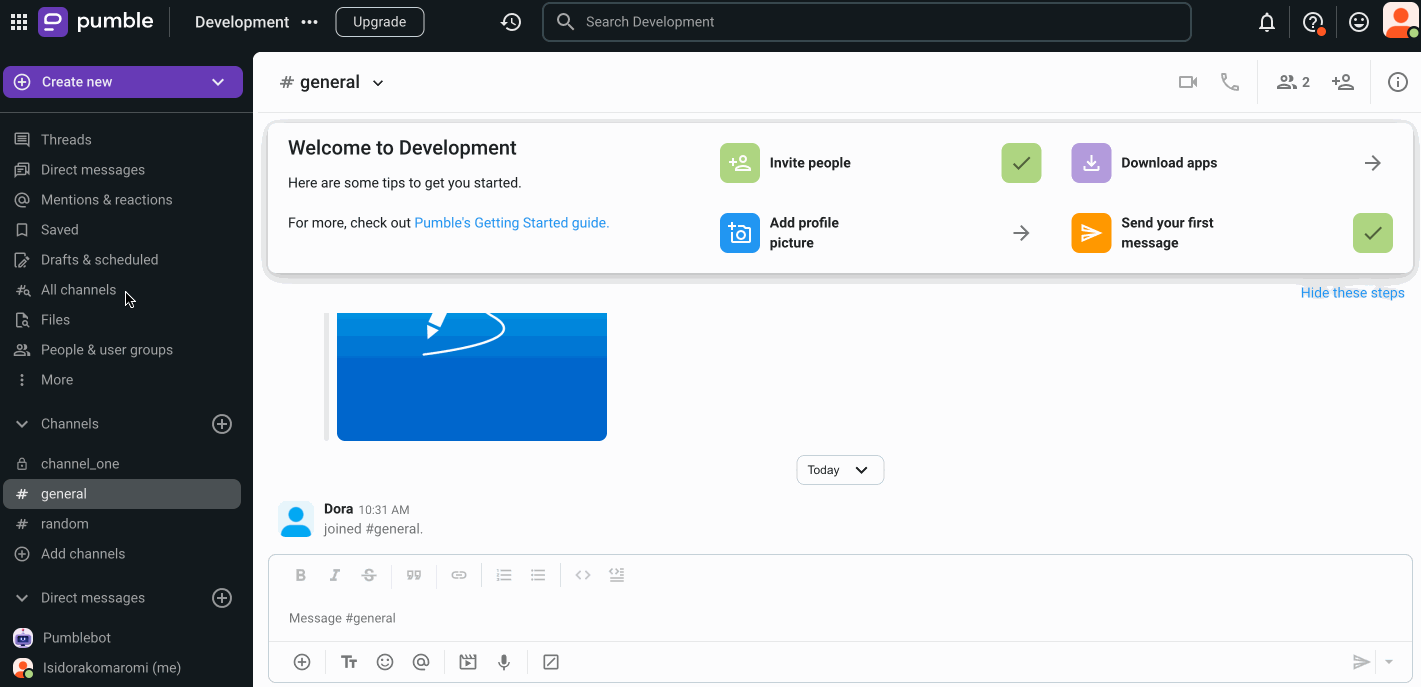View channel members count
Screen dimensions: 1421x687
[x=1293, y=82]
